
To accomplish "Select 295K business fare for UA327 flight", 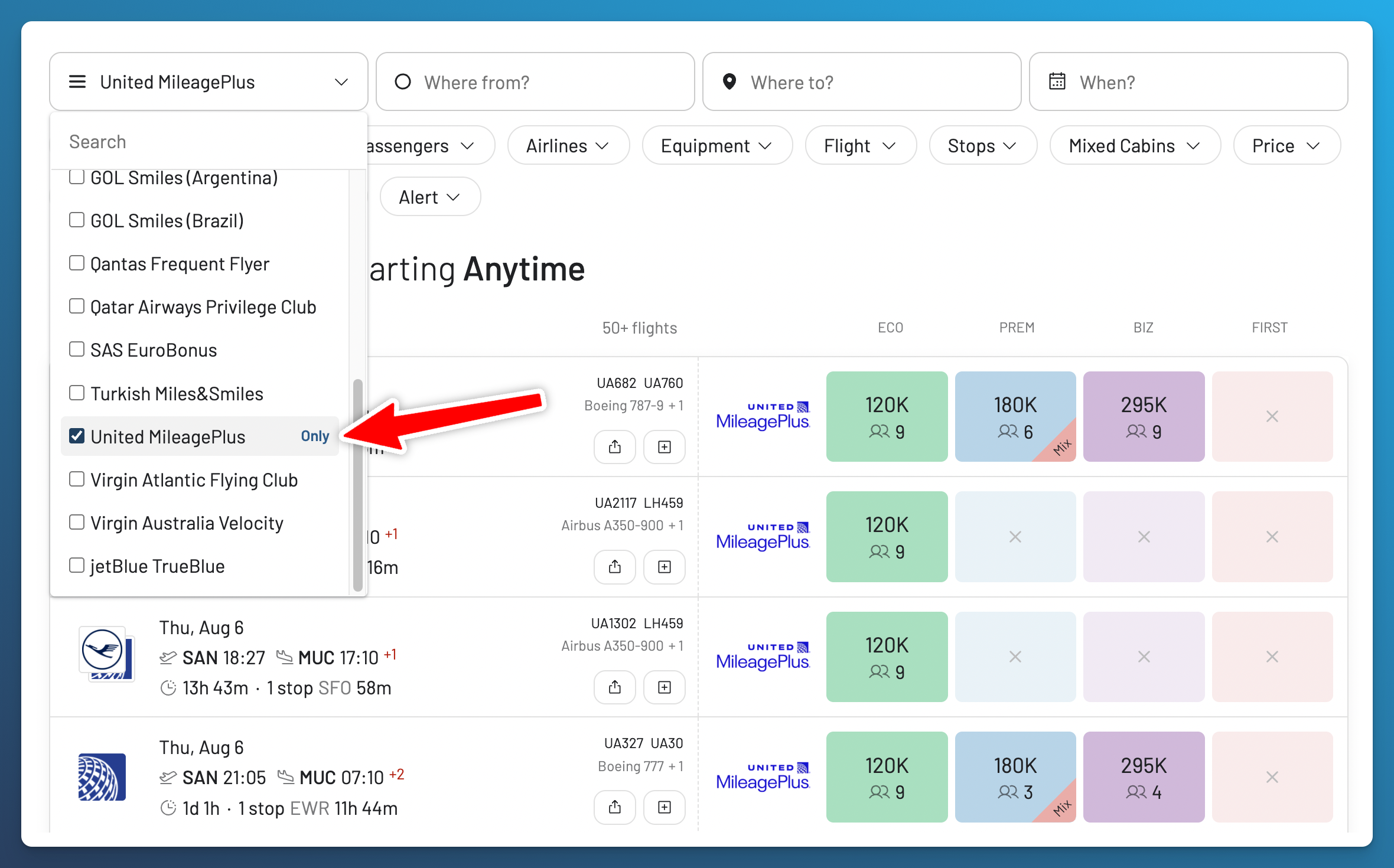I will click(1144, 777).
